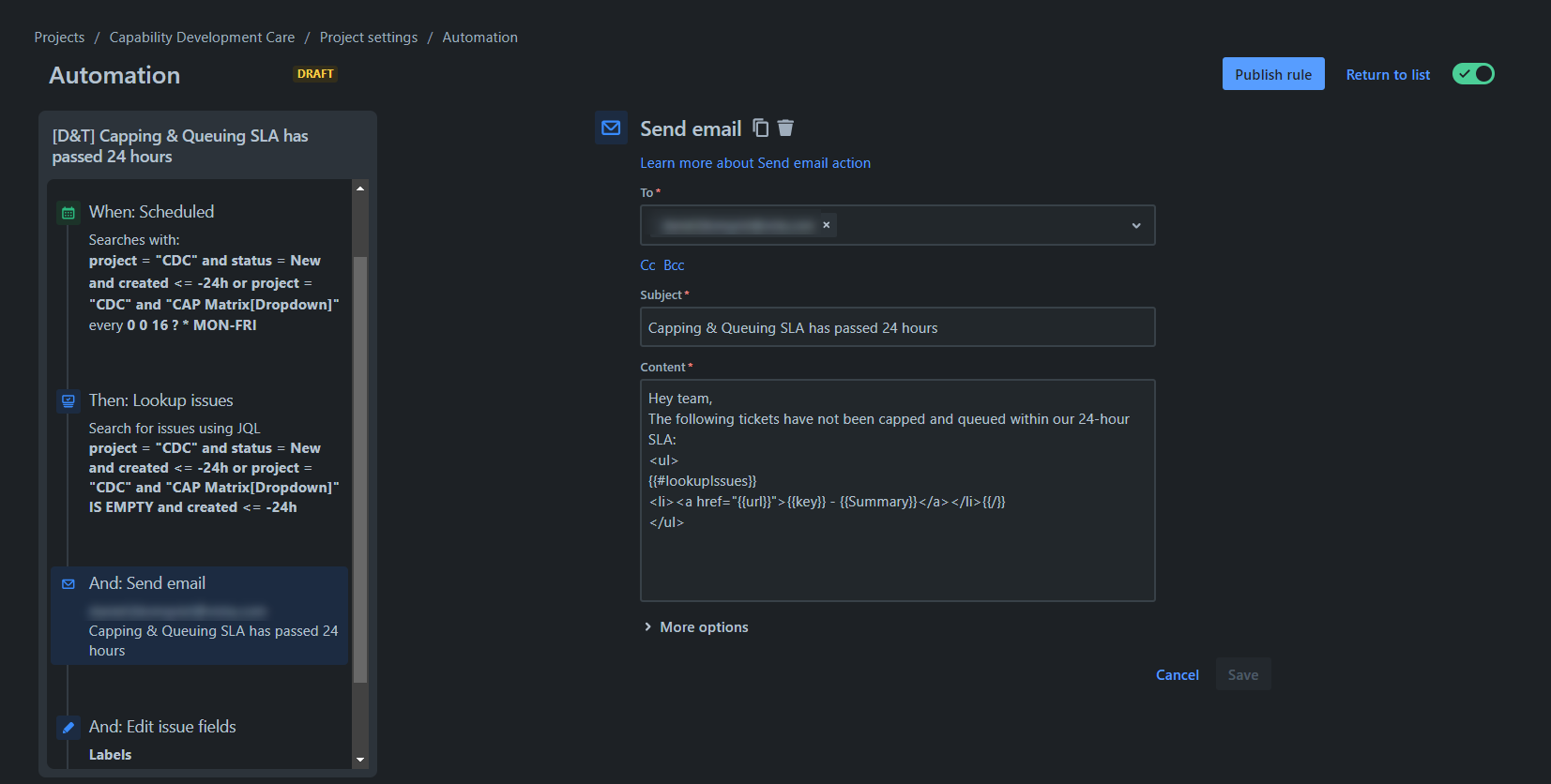
Task: Open Capability Development Care breadcrumb
Action: [x=202, y=38]
